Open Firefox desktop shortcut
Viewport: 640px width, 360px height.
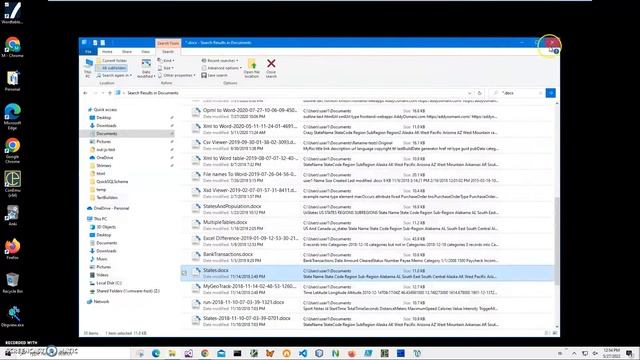12,249
